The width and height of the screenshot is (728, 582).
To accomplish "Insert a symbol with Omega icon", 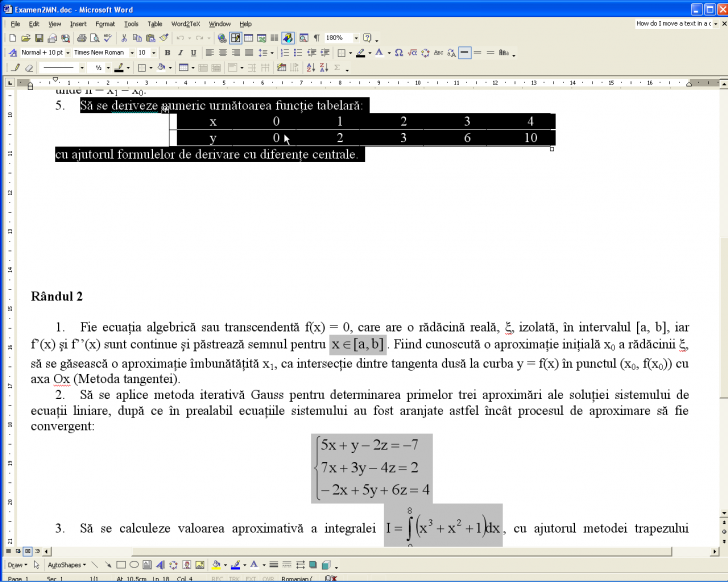I will [399, 53].
